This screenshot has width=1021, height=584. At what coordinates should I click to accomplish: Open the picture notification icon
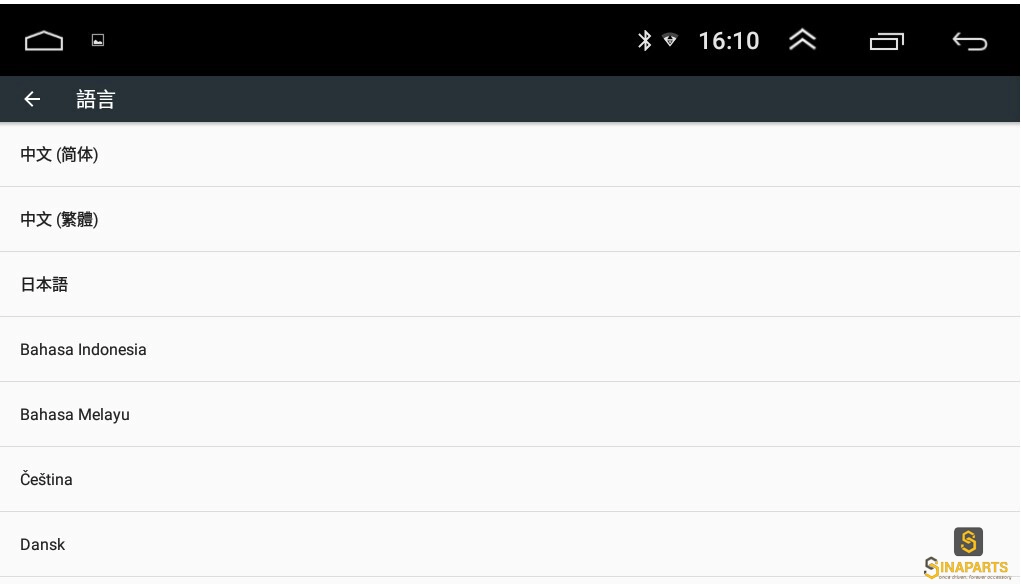98,40
